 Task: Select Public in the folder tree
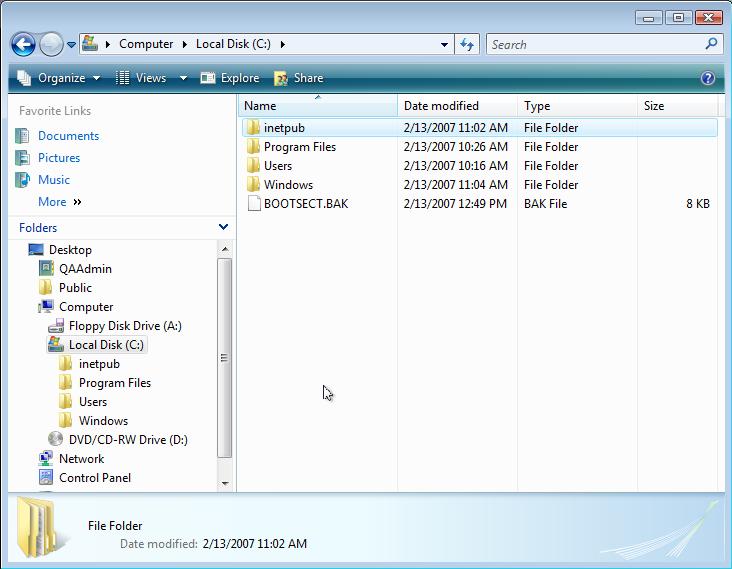pos(75,288)
